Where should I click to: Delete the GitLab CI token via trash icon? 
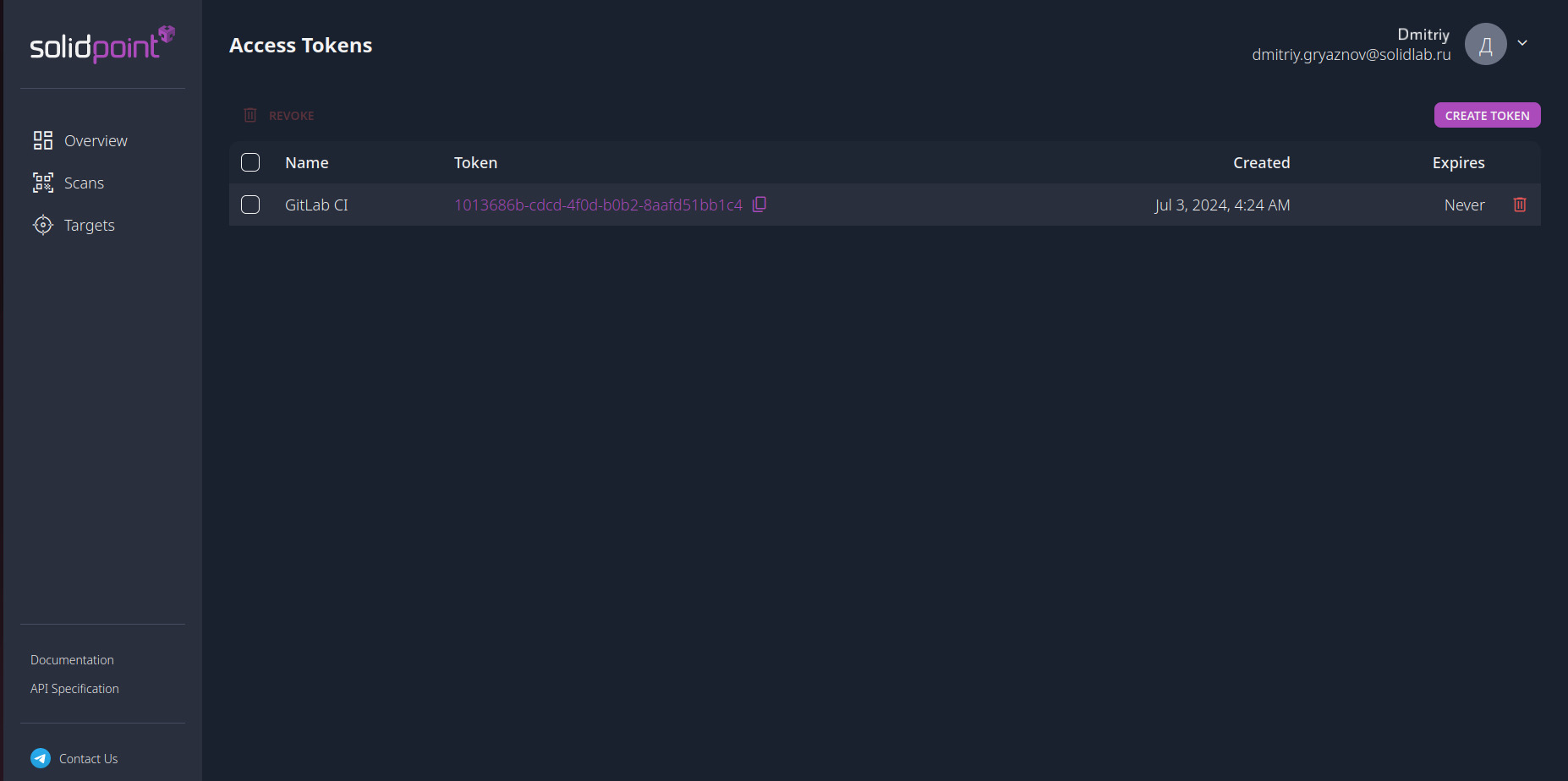point(1519,204)
